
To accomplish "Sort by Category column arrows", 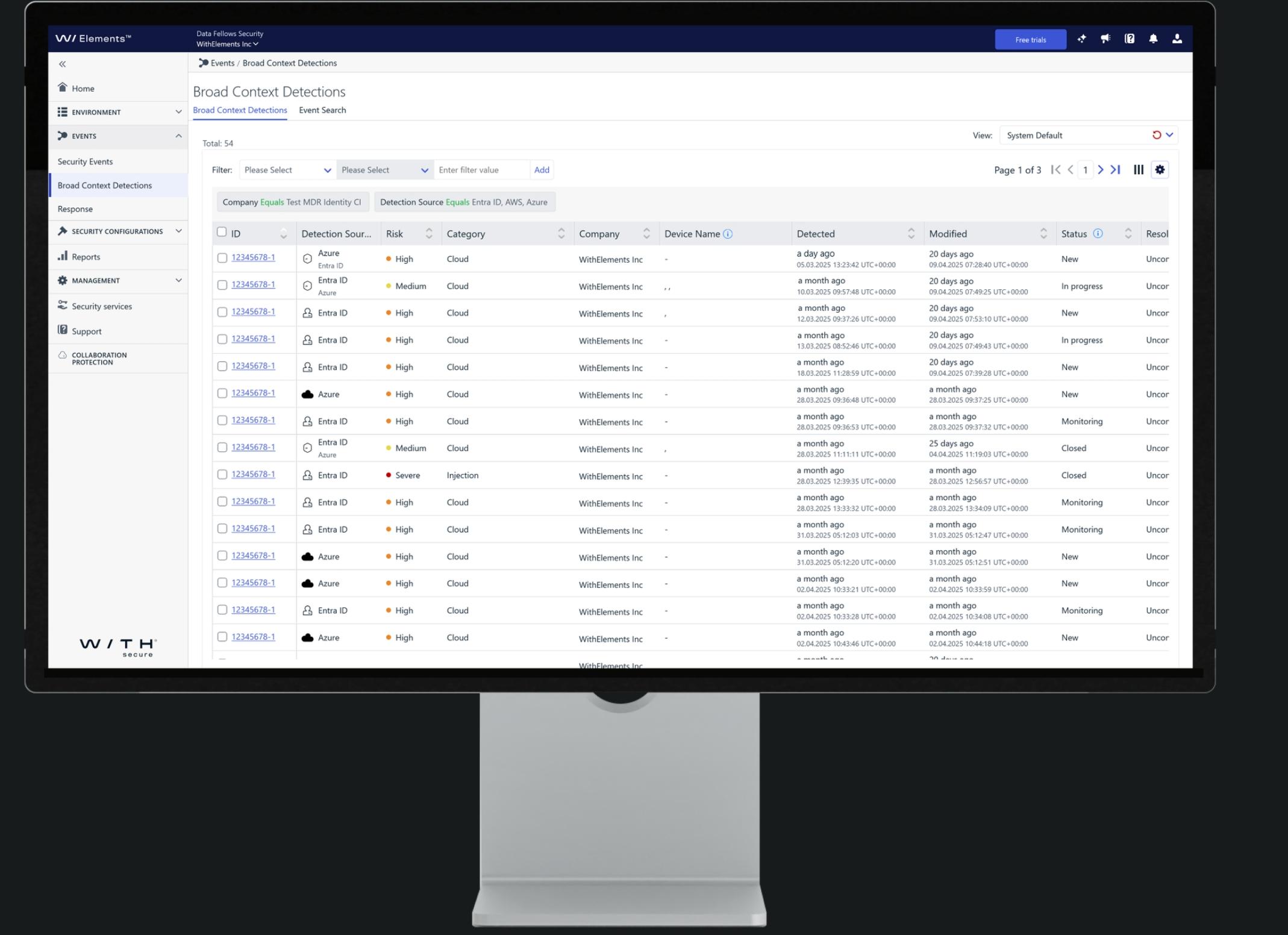I will [561, 234].
